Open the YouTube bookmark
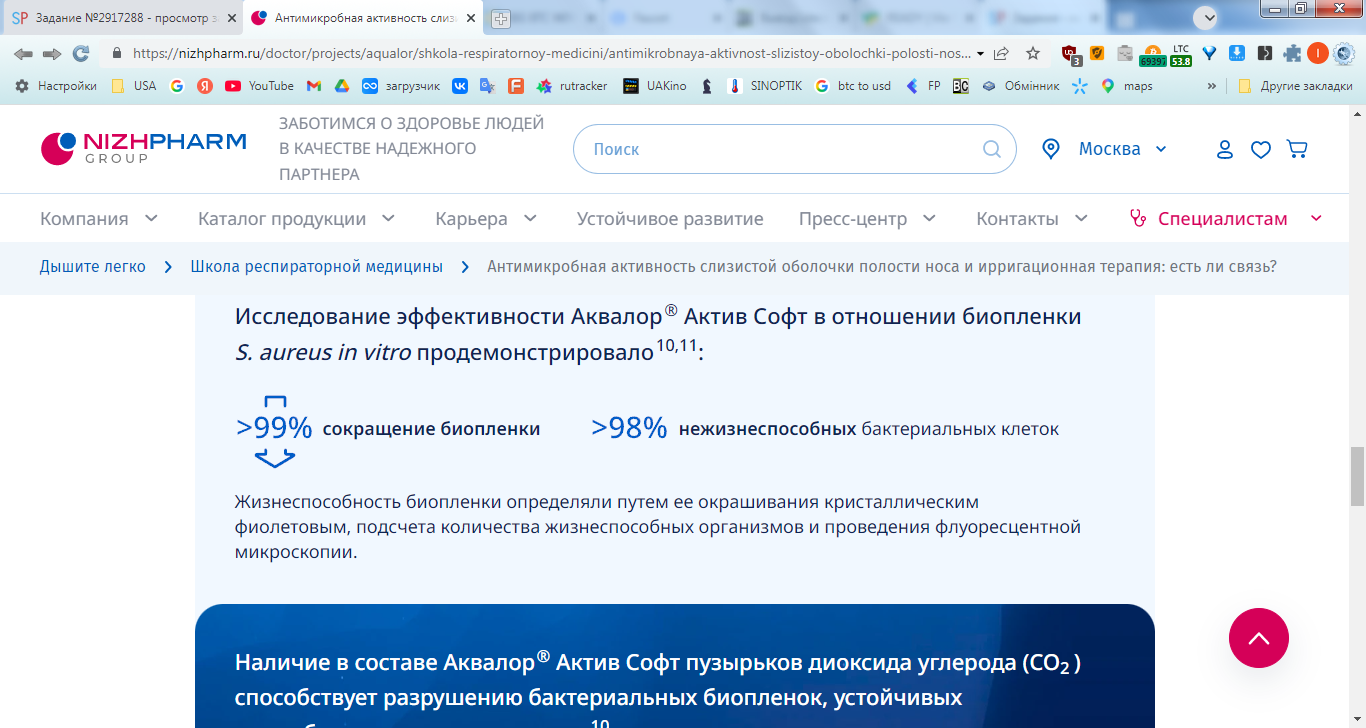Image resolution: width=1366 pixels, height=728 pixels. pyautogui.click(x=259, y=86)
